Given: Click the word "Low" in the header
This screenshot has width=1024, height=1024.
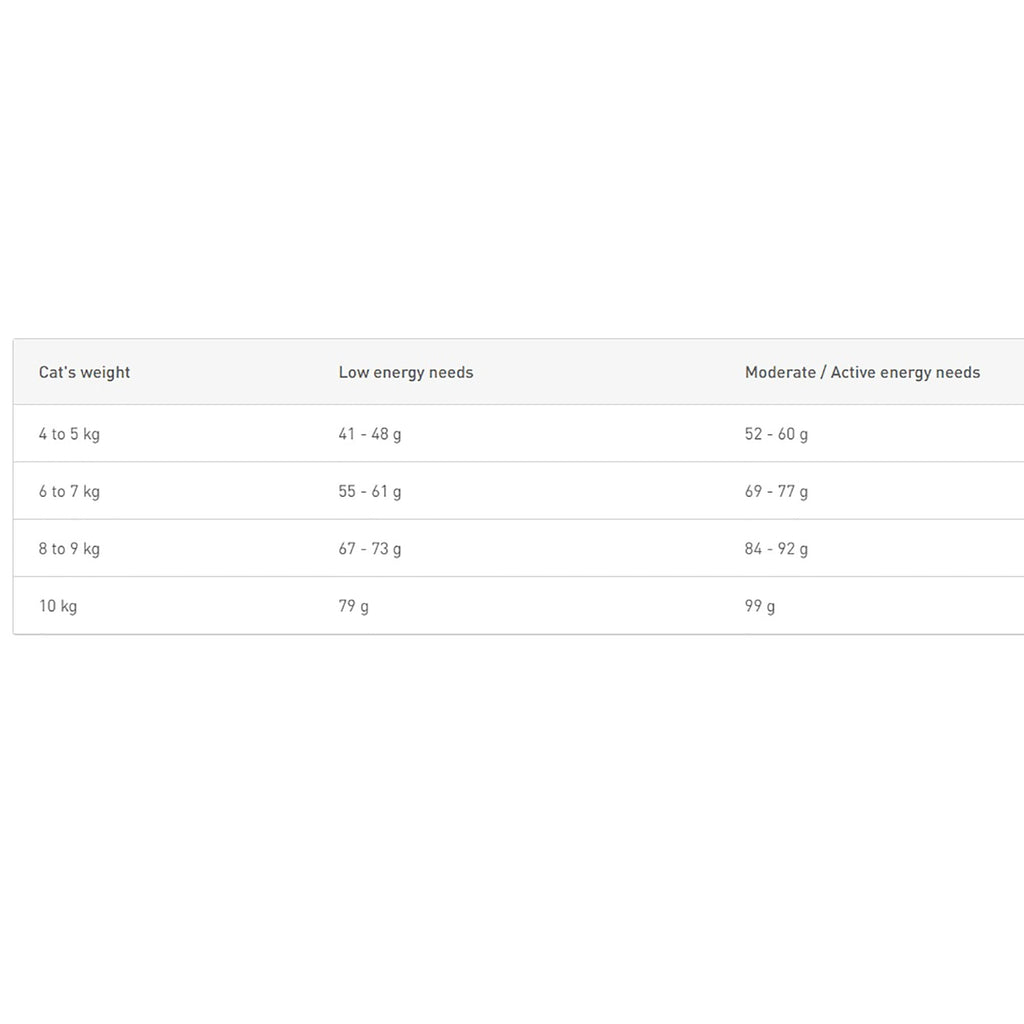Looking at the screenshot, I should pyautogui.click(x=353, y=372).
